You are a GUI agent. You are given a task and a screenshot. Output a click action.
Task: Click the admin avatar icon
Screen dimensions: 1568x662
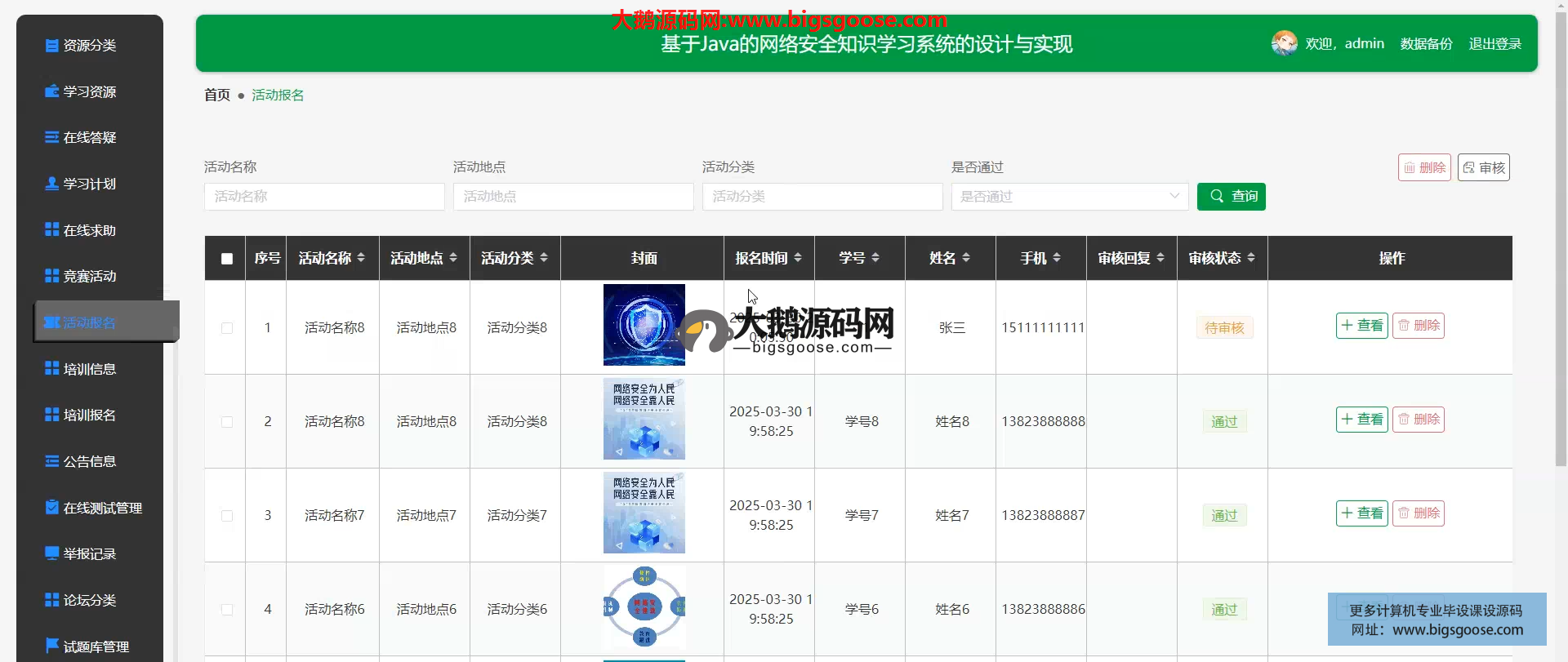pyautogui.click(x=1284, y=43)
